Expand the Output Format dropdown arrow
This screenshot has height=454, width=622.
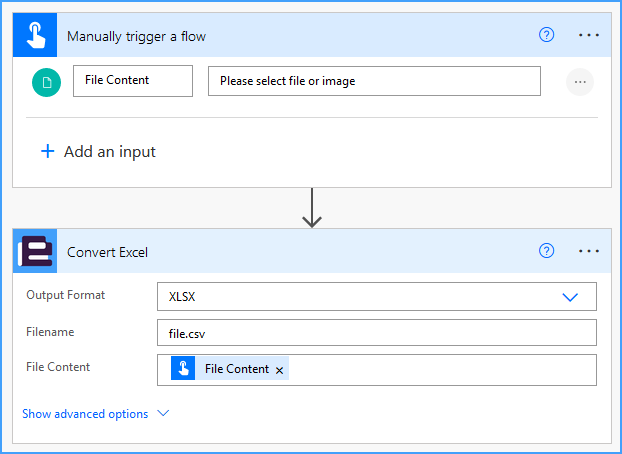570,297
